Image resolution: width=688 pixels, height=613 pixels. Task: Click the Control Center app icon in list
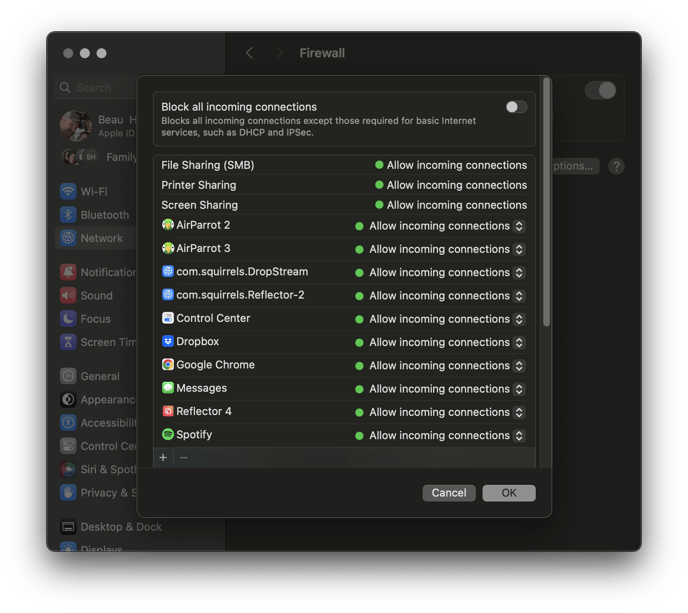pos(168,318)
